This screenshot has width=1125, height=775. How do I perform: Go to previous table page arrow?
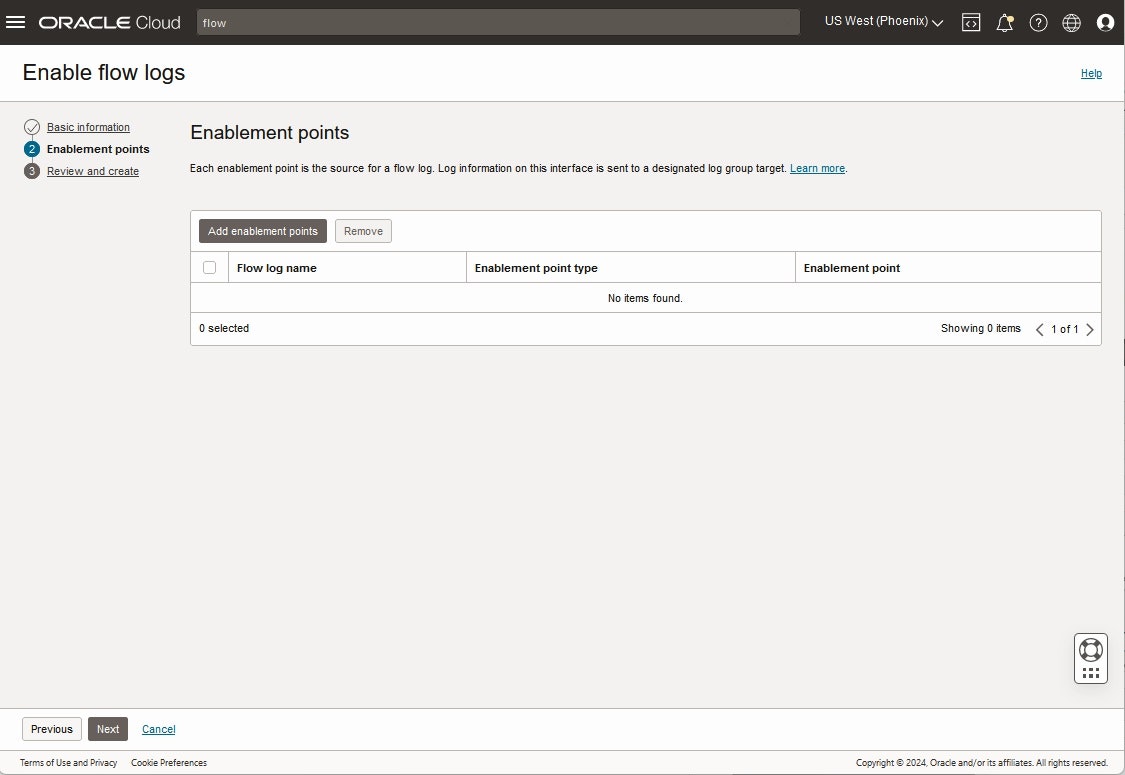tap(1039, 329)
